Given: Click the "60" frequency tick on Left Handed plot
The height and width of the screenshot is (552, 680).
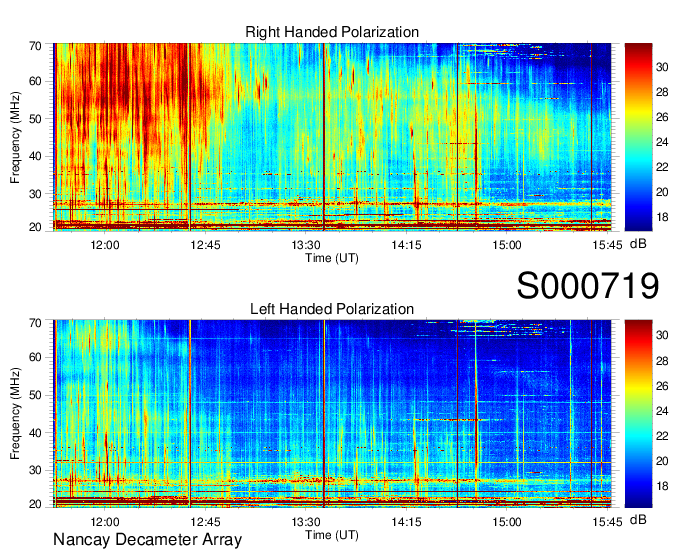Looking at the screenshot, I should point(35,358).
